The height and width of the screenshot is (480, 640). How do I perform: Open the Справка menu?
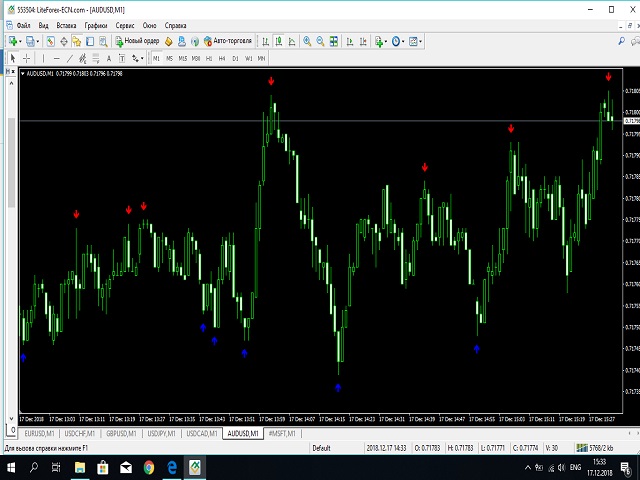point(176,25)
